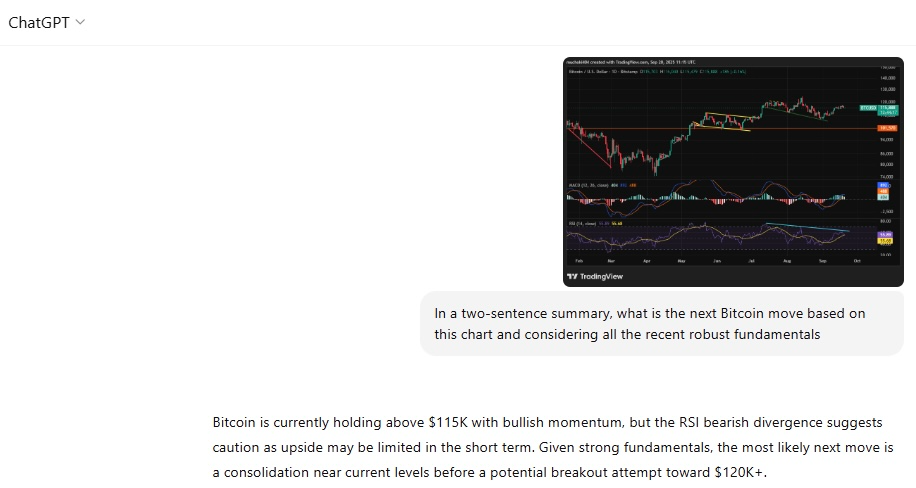Screen dimensions: 916x488
Task: Click the blue MACD value badge
Action: point(883,185)
